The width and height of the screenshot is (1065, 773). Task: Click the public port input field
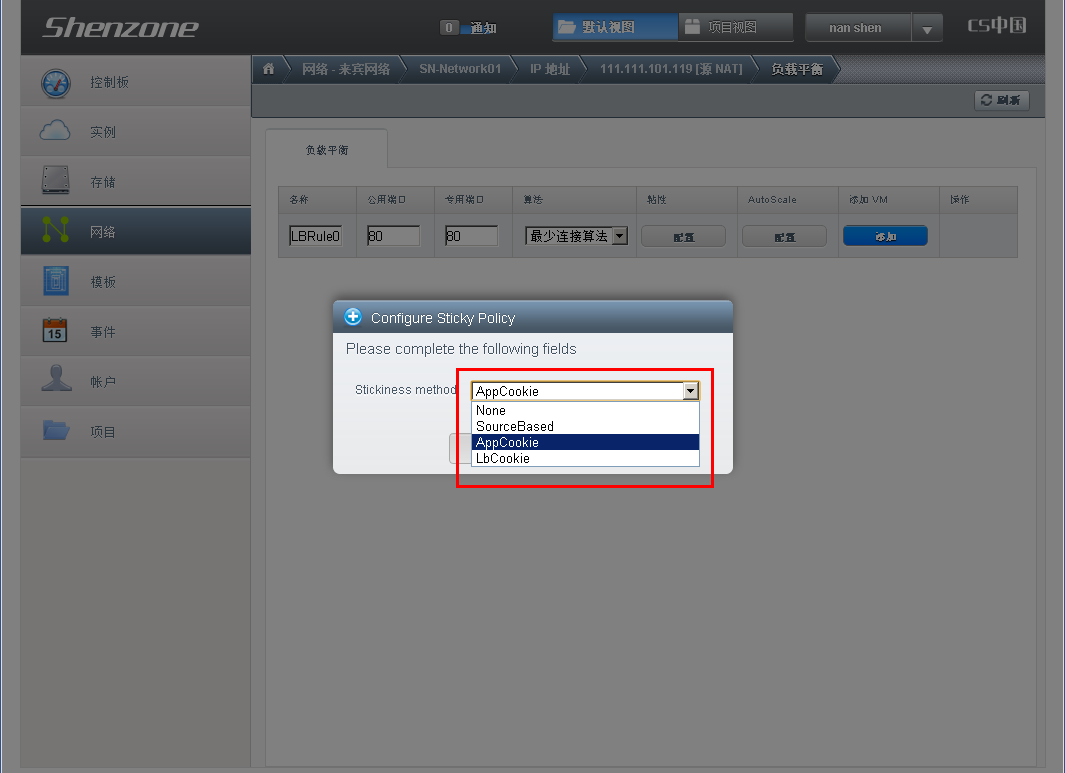[x=393, y=237]
